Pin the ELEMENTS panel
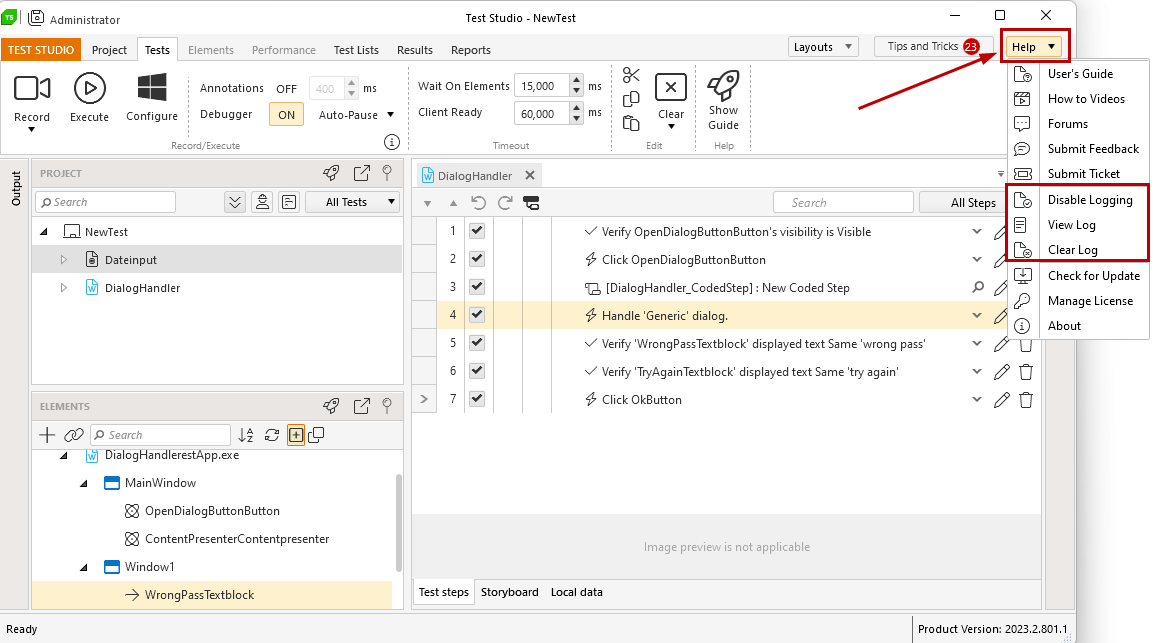 tap(387, 406)
